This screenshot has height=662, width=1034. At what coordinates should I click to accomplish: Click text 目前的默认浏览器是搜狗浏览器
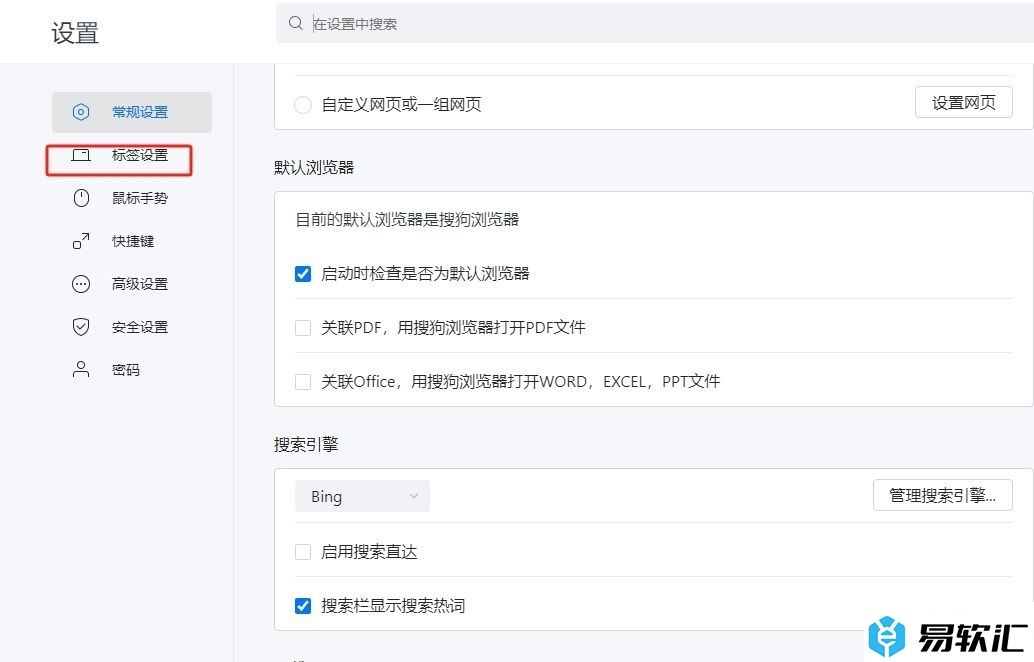[407, 220]
